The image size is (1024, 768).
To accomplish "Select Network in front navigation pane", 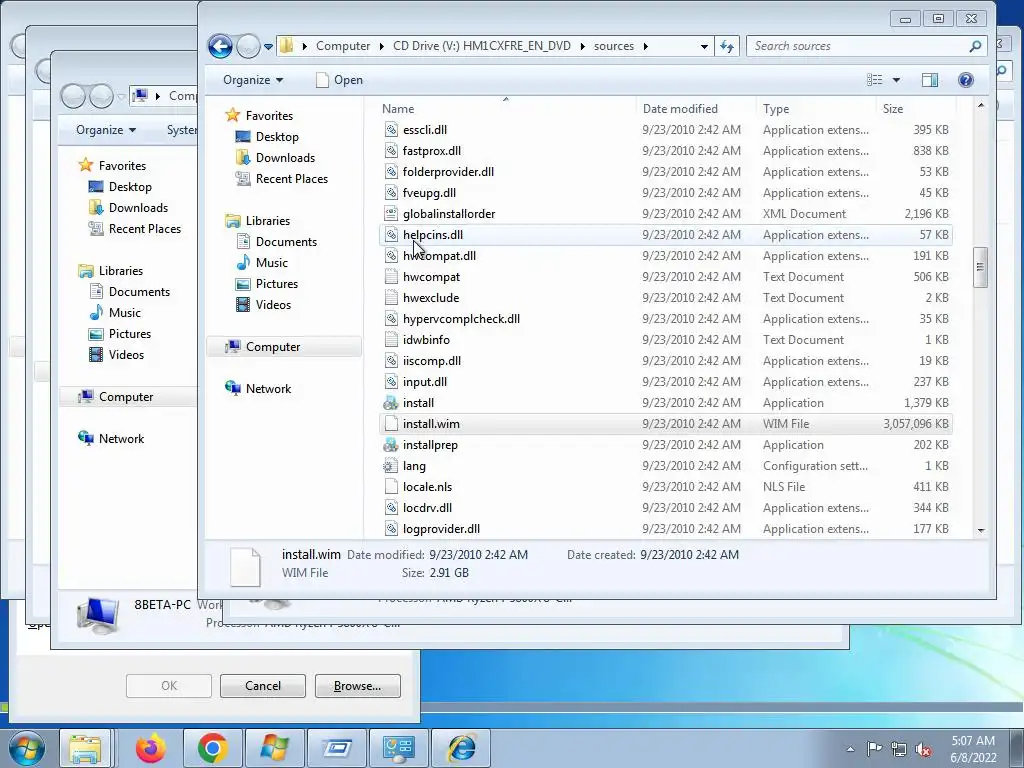I will (268, 389).
